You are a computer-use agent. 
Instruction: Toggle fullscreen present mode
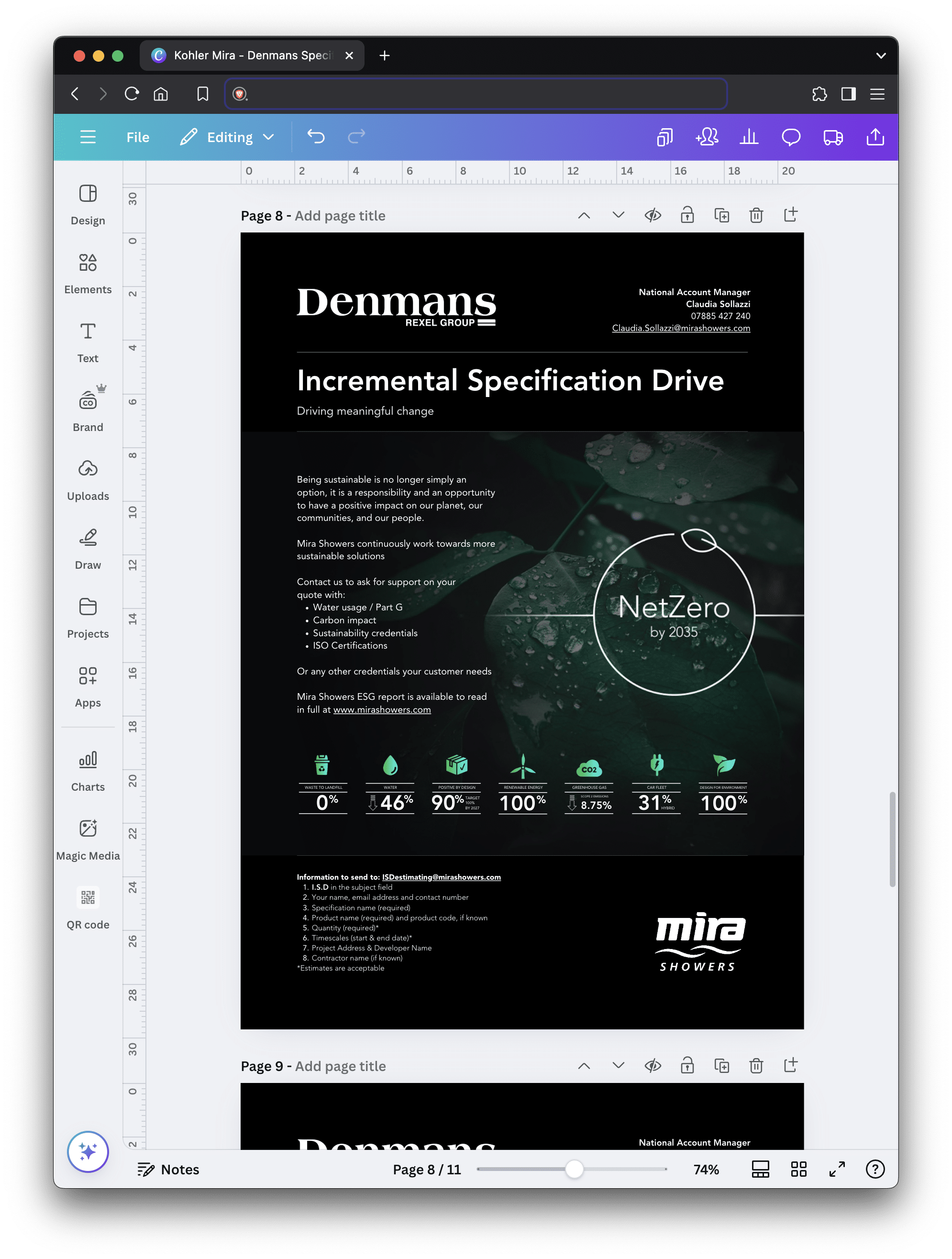837,1169
